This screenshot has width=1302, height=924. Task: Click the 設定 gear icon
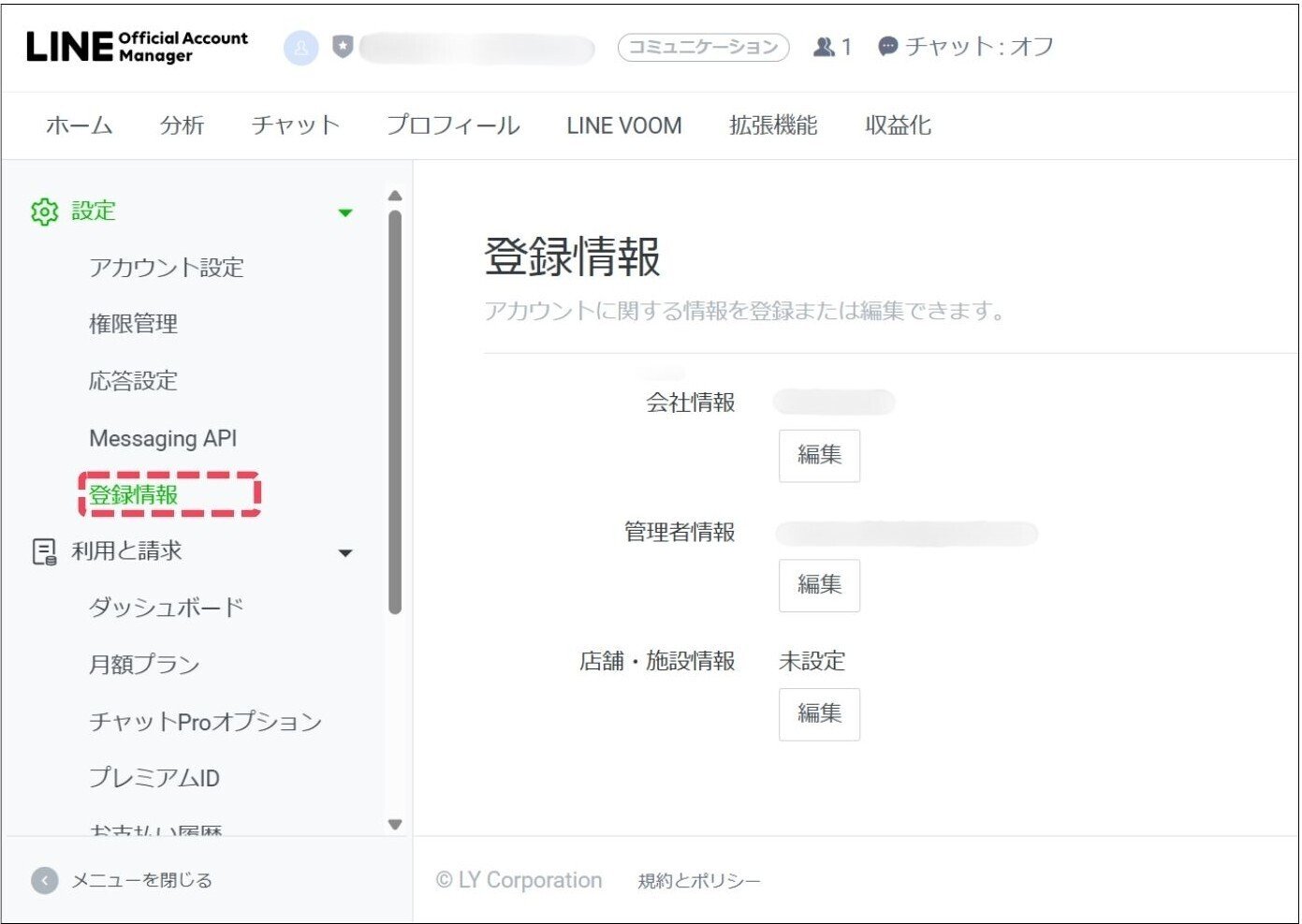click(x=44, y=212)
